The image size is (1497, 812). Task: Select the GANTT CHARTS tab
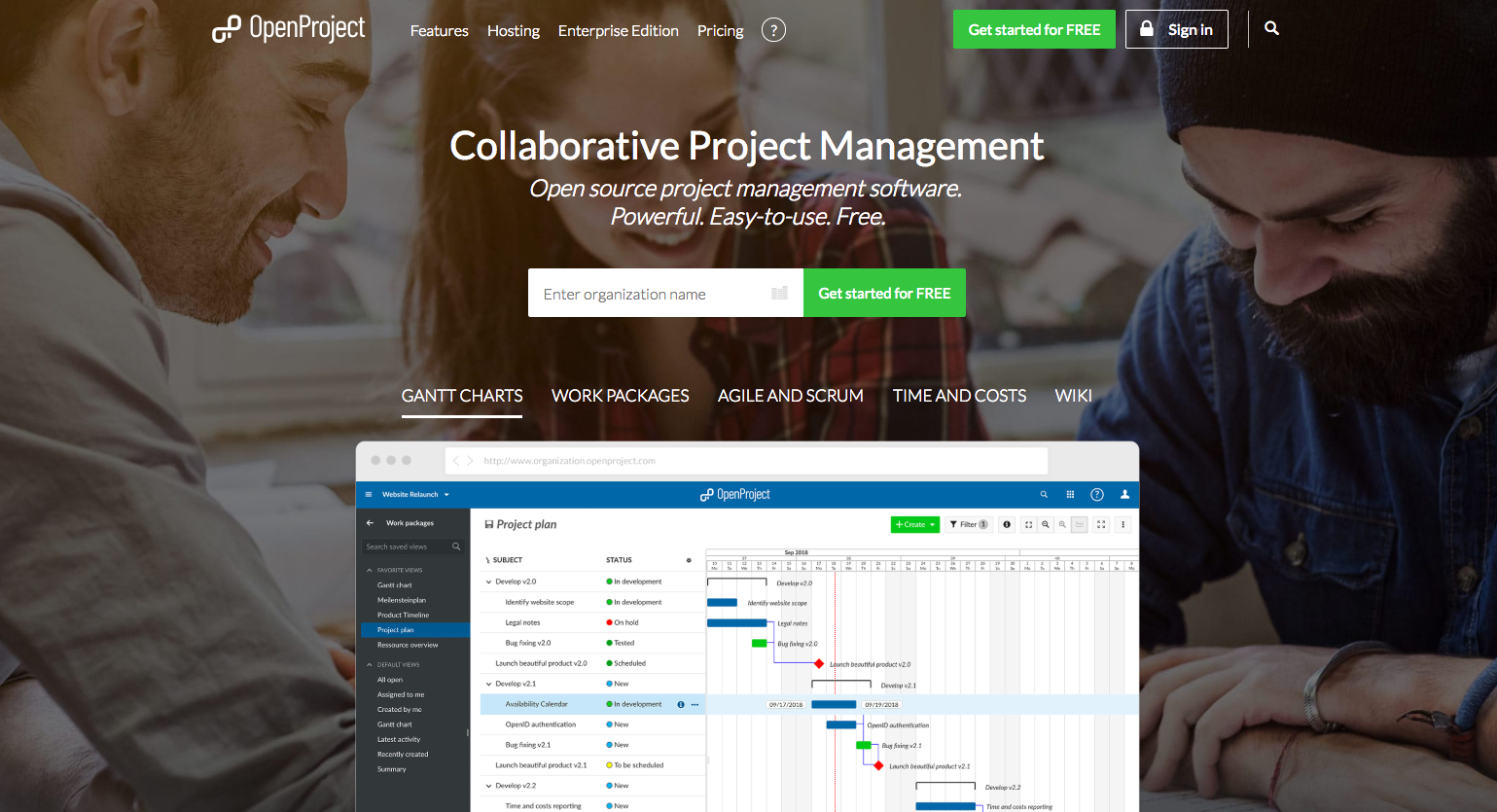point(462,396)
